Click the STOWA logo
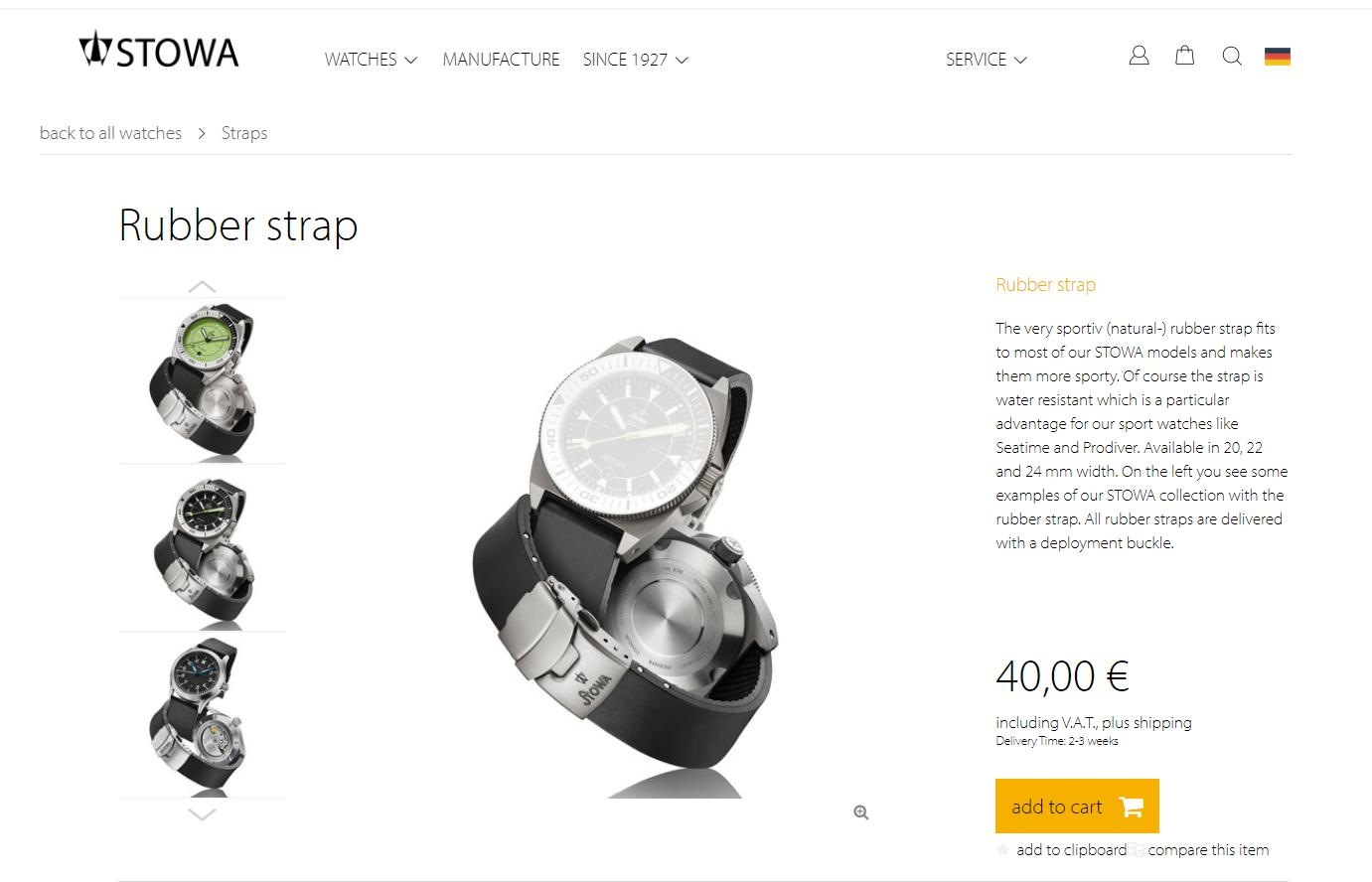The width and height of the screenshot is (1372, 882). click(x=159, y=50)
